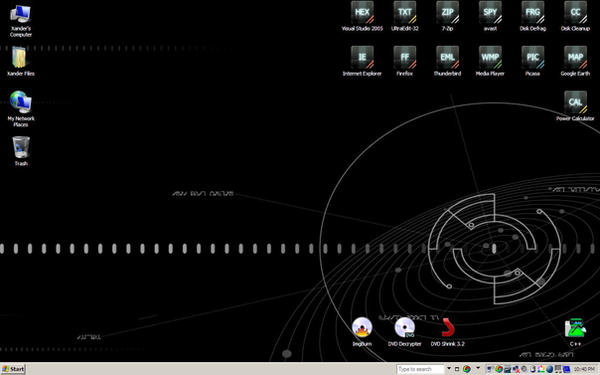This screenshot has height=375, width=600.
Task: Open the Xander Files folder
Action: pyautogui.click(x=21, y=61)
